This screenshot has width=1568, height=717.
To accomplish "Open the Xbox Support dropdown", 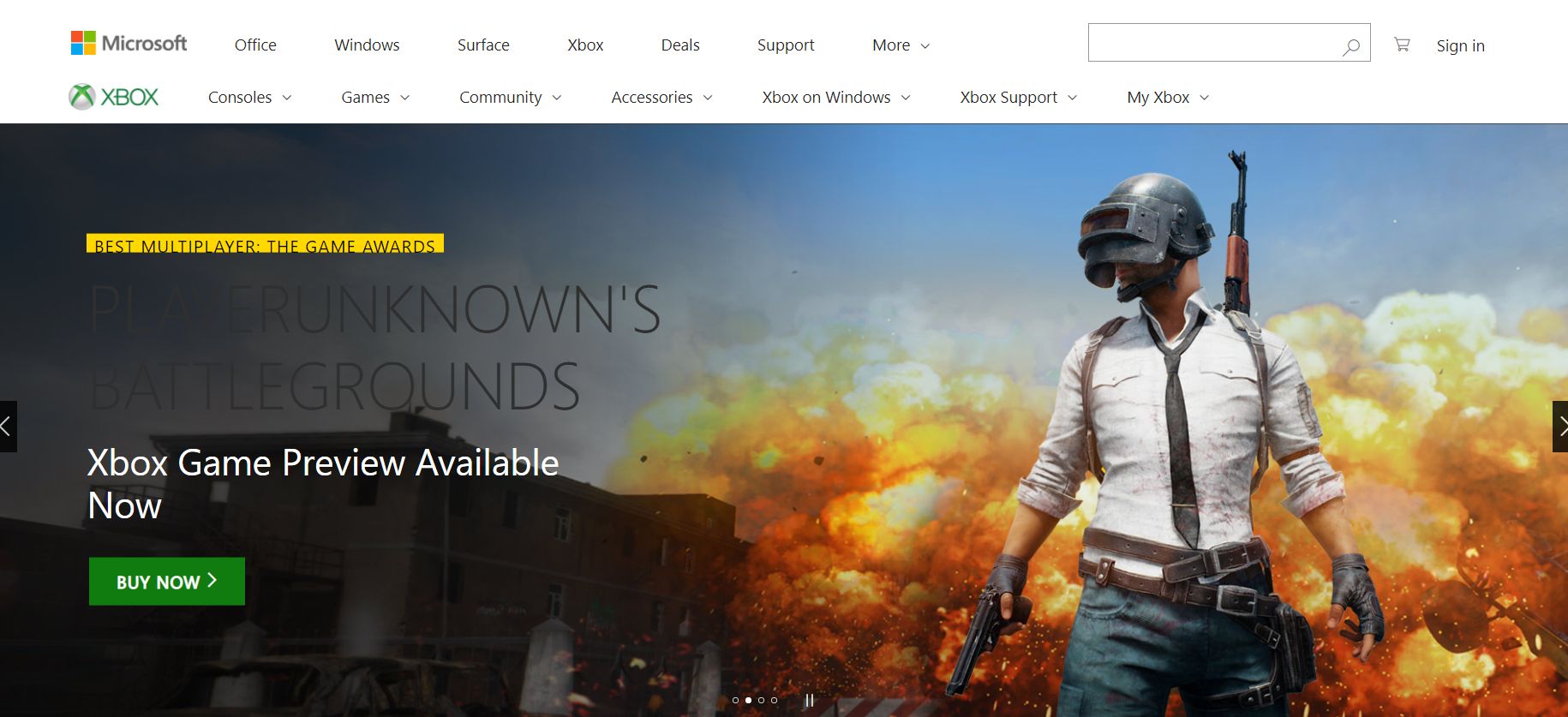I will [1019, 98].
